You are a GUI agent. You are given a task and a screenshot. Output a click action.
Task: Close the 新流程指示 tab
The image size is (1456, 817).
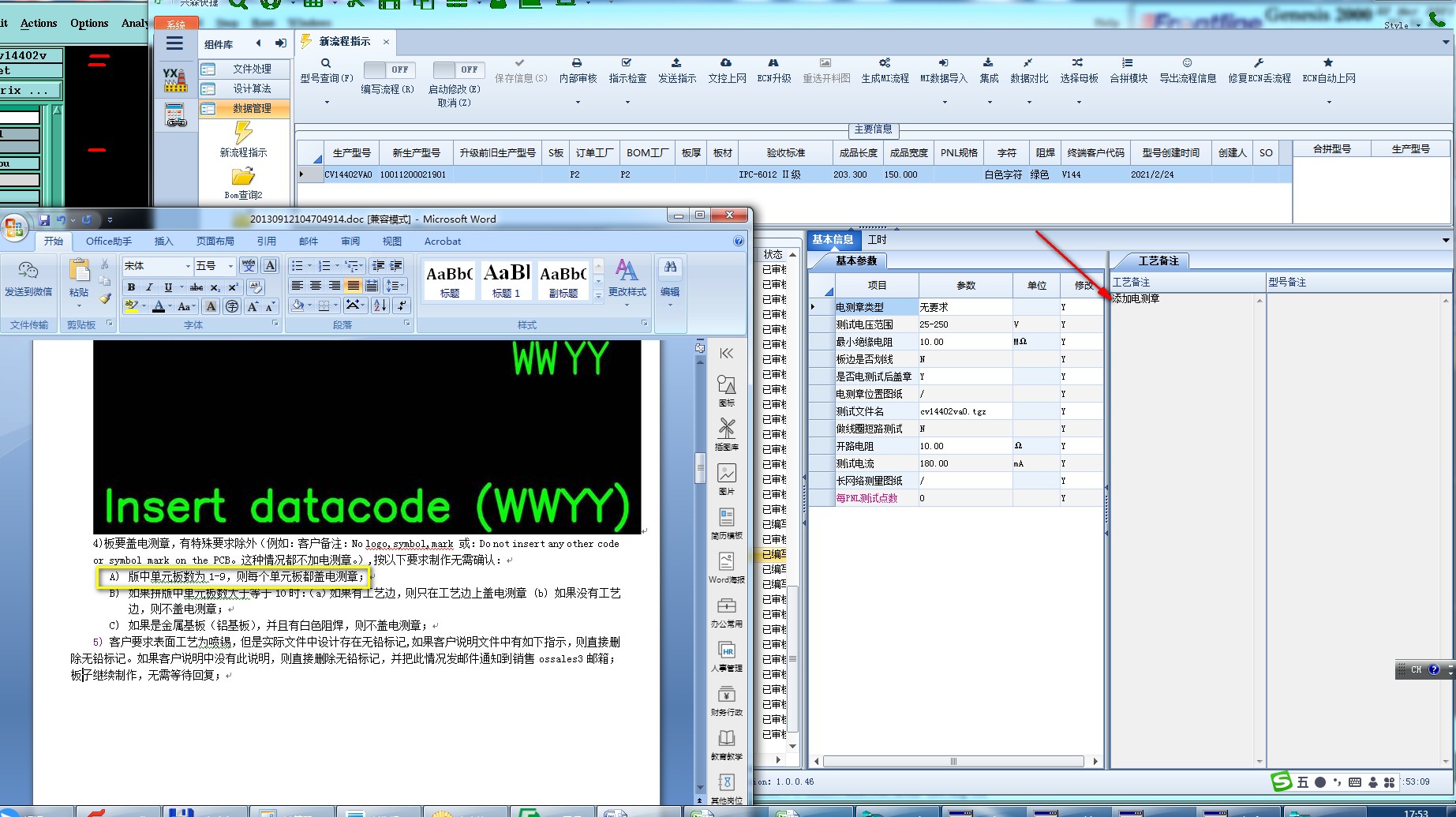click(x=386, y=42)
